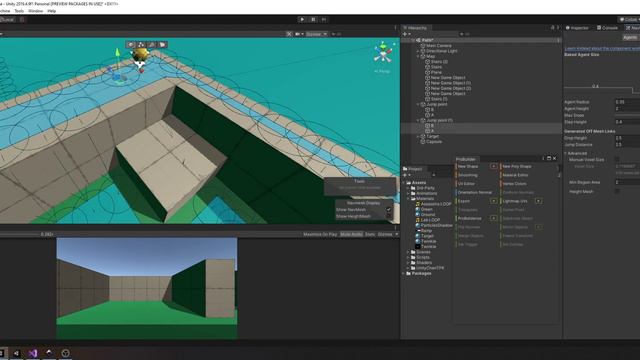Select the first ProBuilder overlay mode icon
Viewport: 640px width, 360px height.
[x=131, y=44]
